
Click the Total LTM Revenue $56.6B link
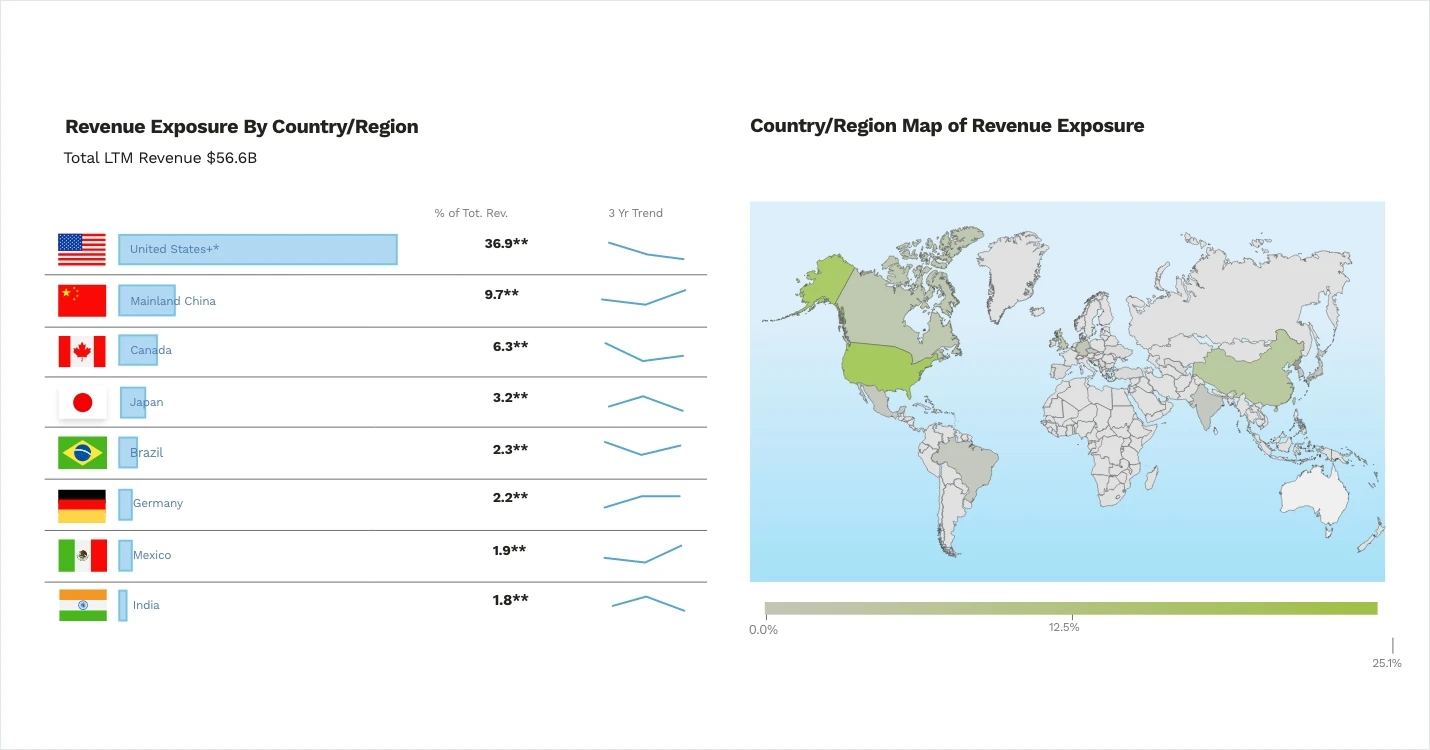[161, 157]
